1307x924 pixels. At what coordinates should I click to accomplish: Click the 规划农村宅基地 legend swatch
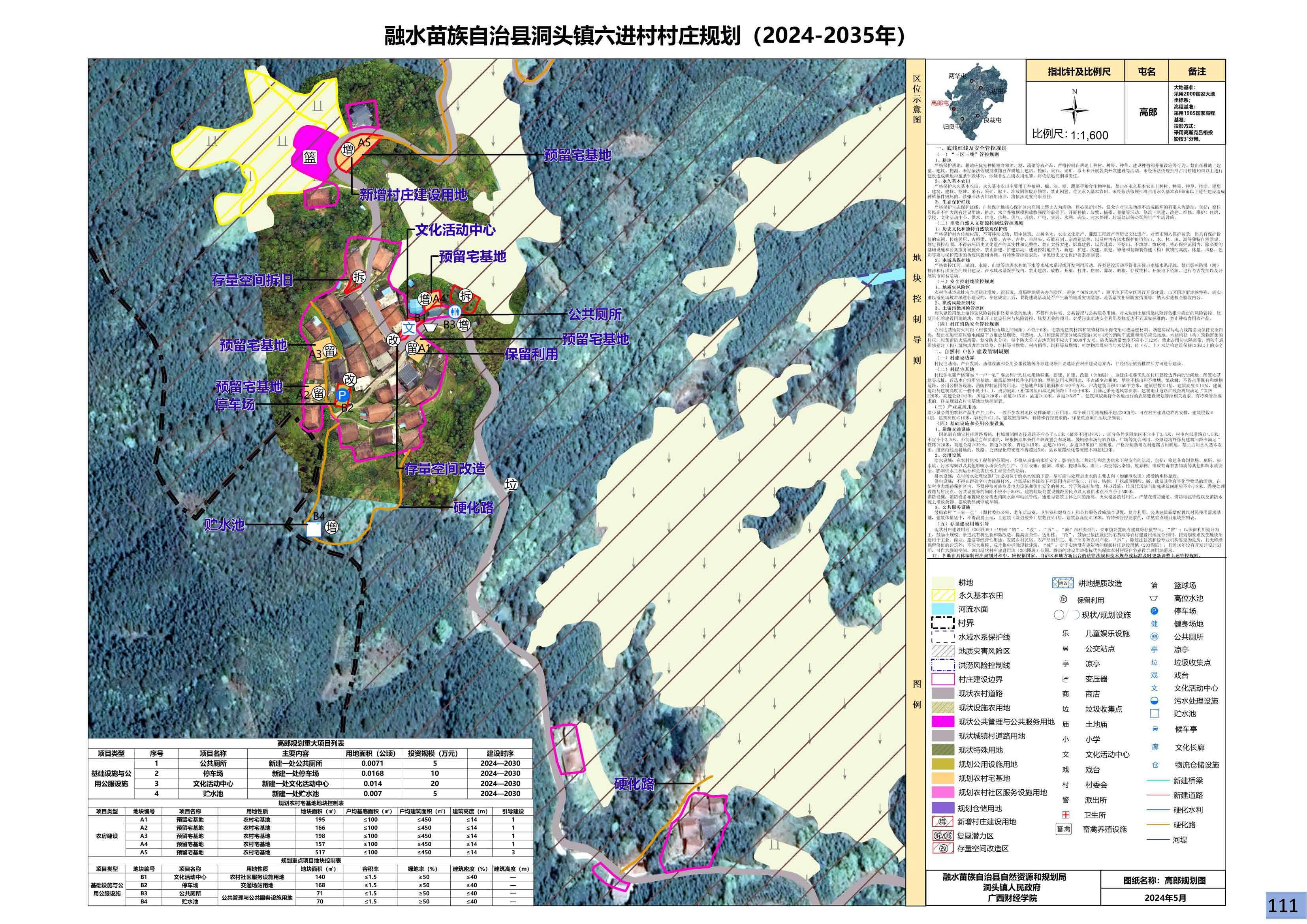(943, 778)
